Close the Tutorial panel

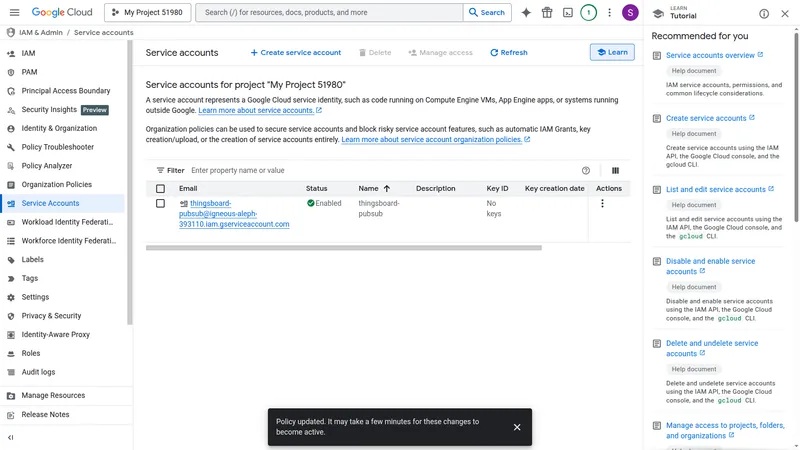pos(785,14)
